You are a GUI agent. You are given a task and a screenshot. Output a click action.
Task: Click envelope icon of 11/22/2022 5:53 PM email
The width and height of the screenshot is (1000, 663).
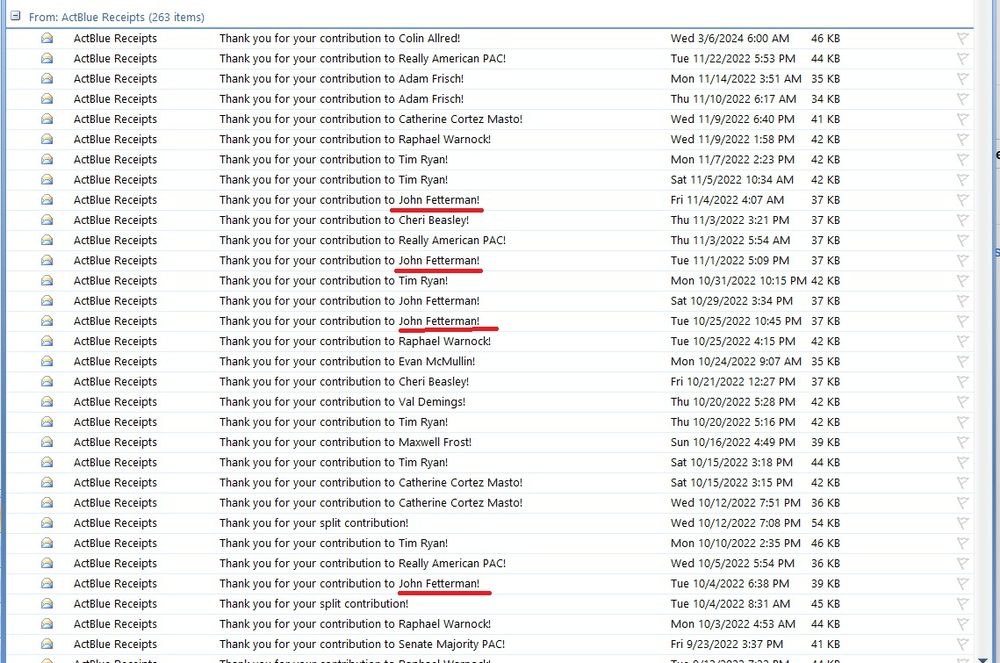[x=47, y=59]
